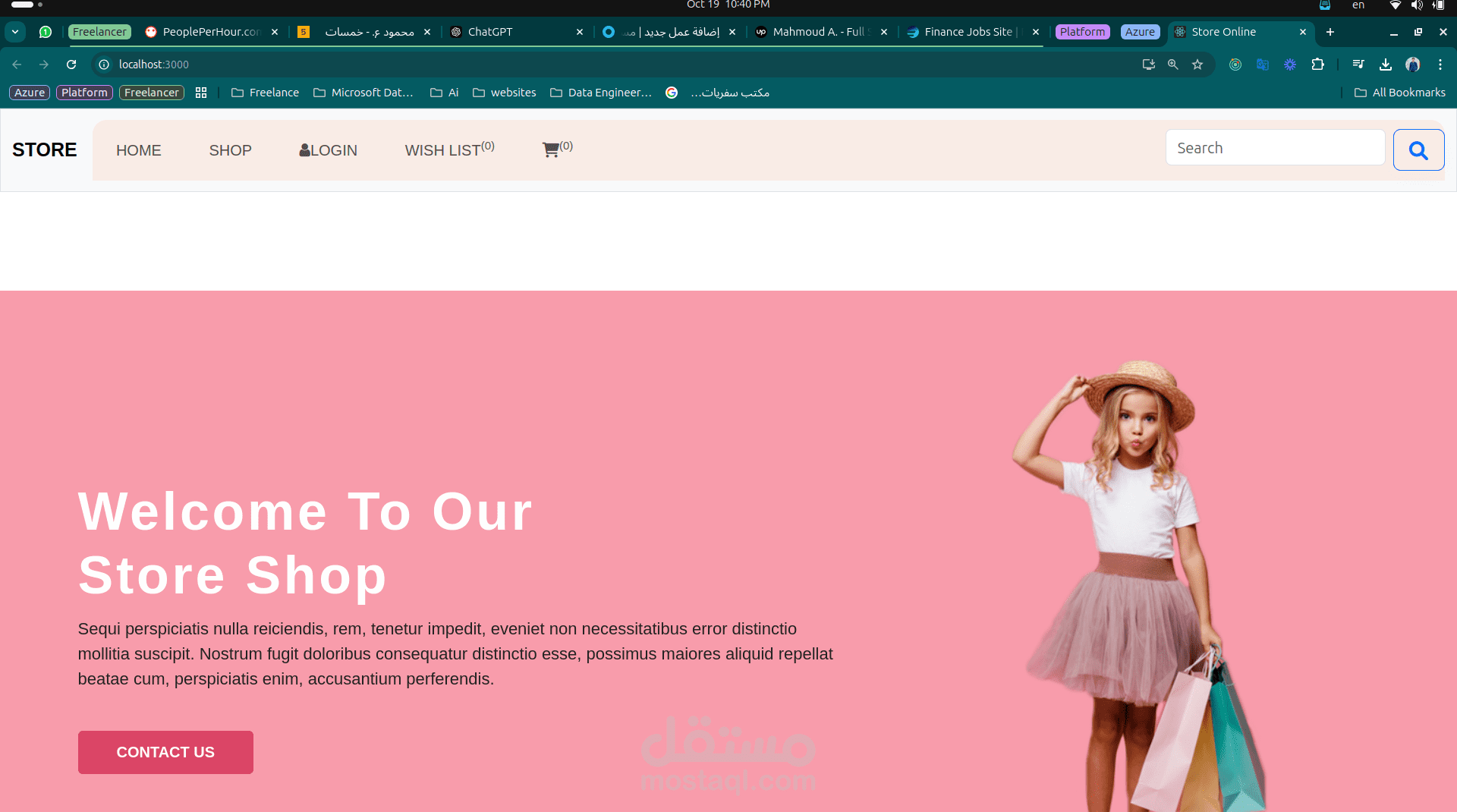Click the browser Downloads icon

coord(1386,65)
